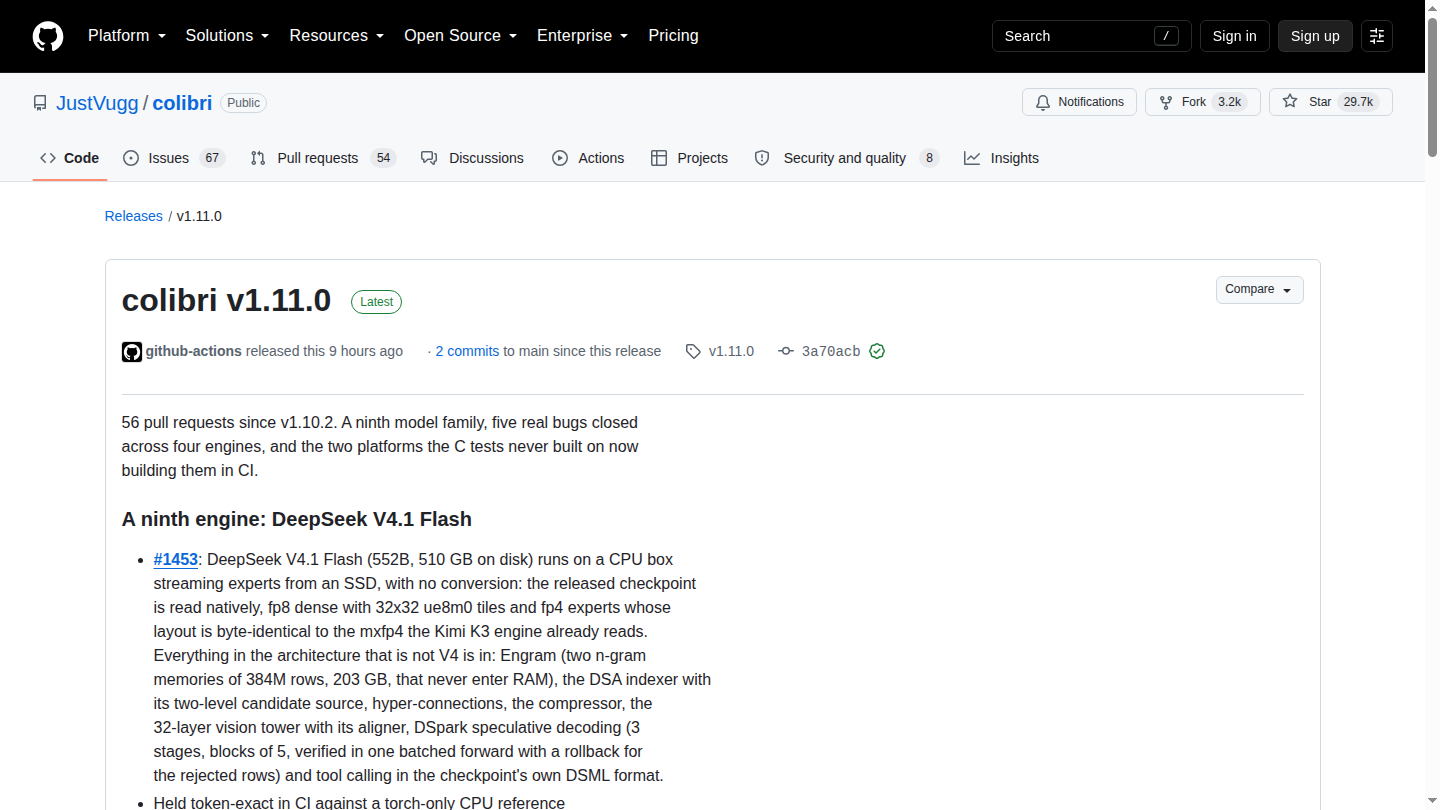
Task: Click the Fork count 3.2k
Action: coord(1229,102)
